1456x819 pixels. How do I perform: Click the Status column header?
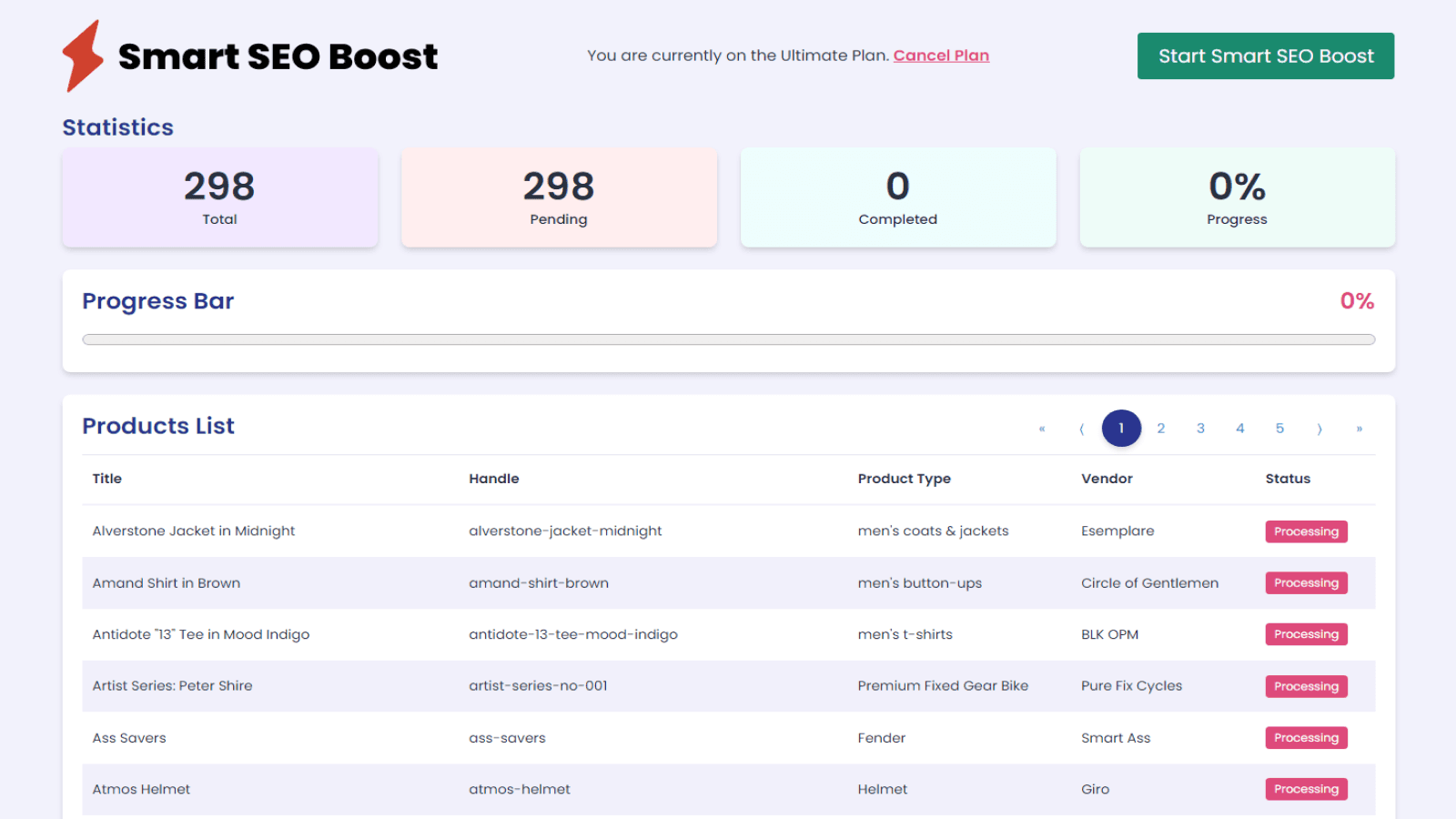pos(1288,478)
